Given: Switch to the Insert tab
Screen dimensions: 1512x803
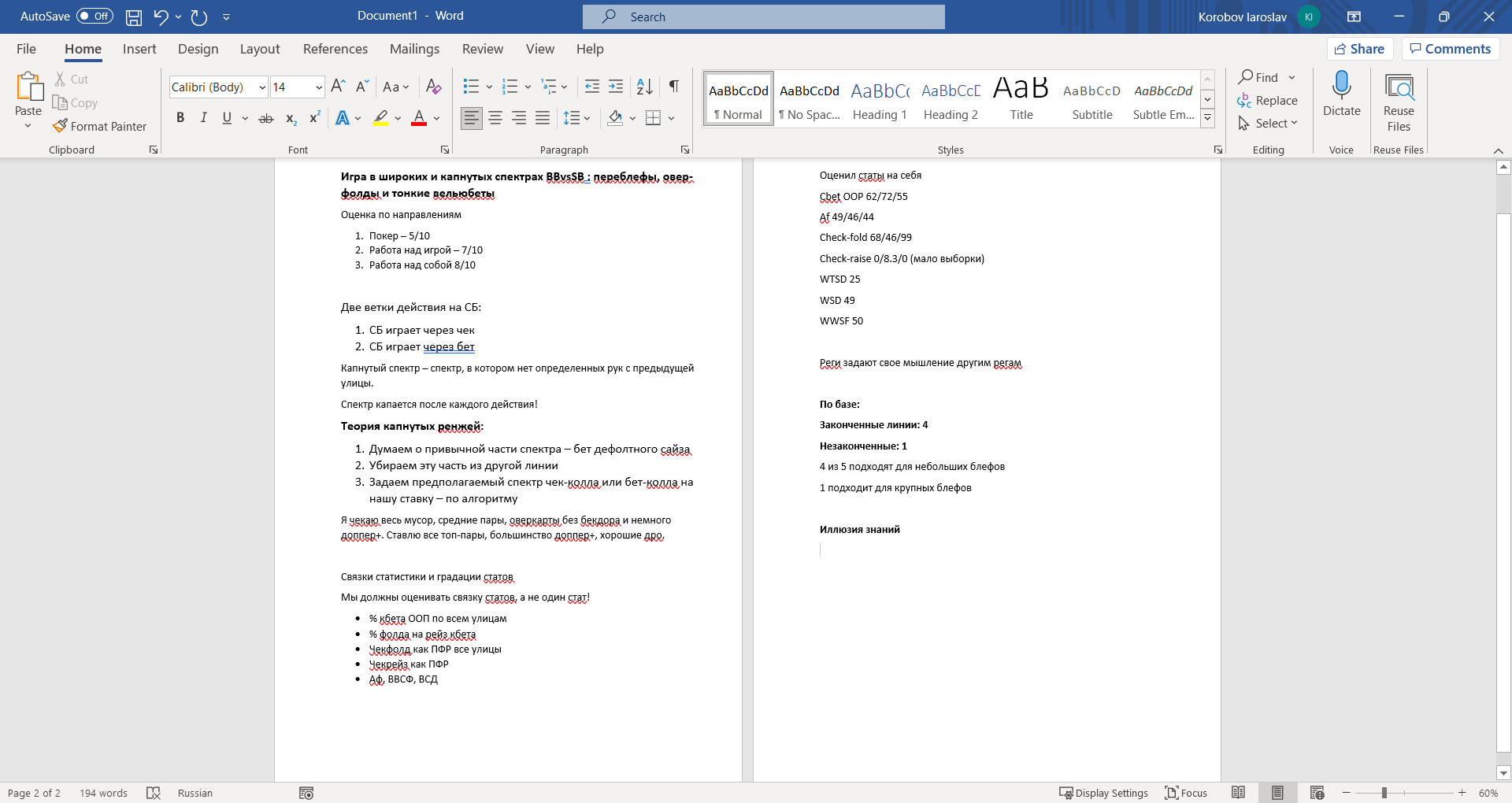Looking at the screenshot, I should 139,49.
